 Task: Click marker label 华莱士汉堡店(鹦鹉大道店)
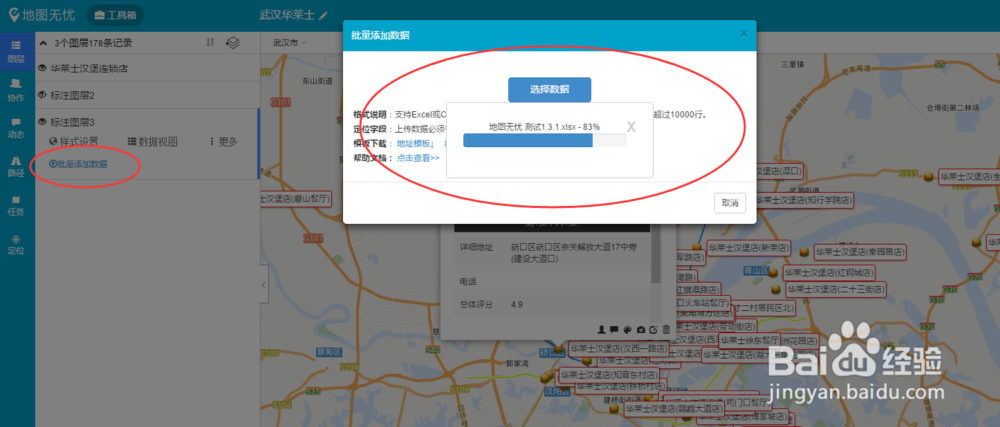(675, 409)
